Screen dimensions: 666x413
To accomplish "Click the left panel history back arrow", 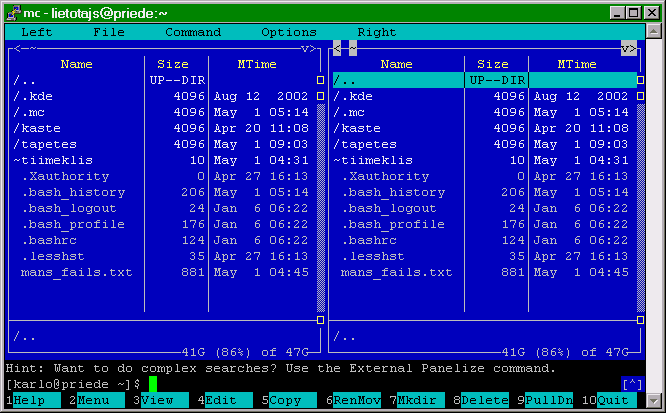I will click(17, 48).
